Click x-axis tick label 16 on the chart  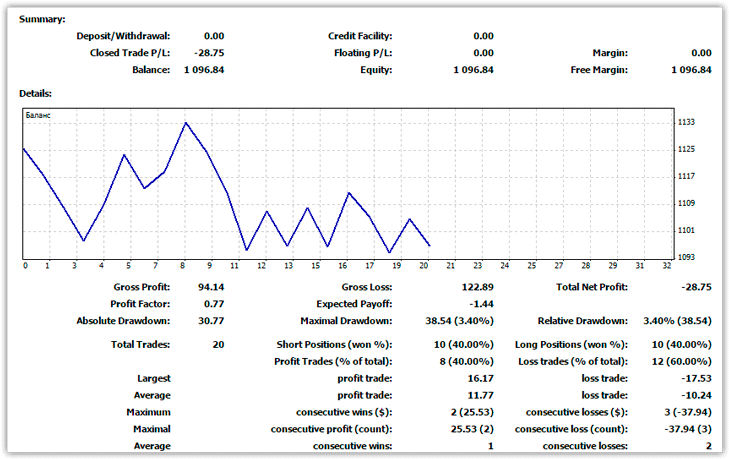click(x=342, y=266)
